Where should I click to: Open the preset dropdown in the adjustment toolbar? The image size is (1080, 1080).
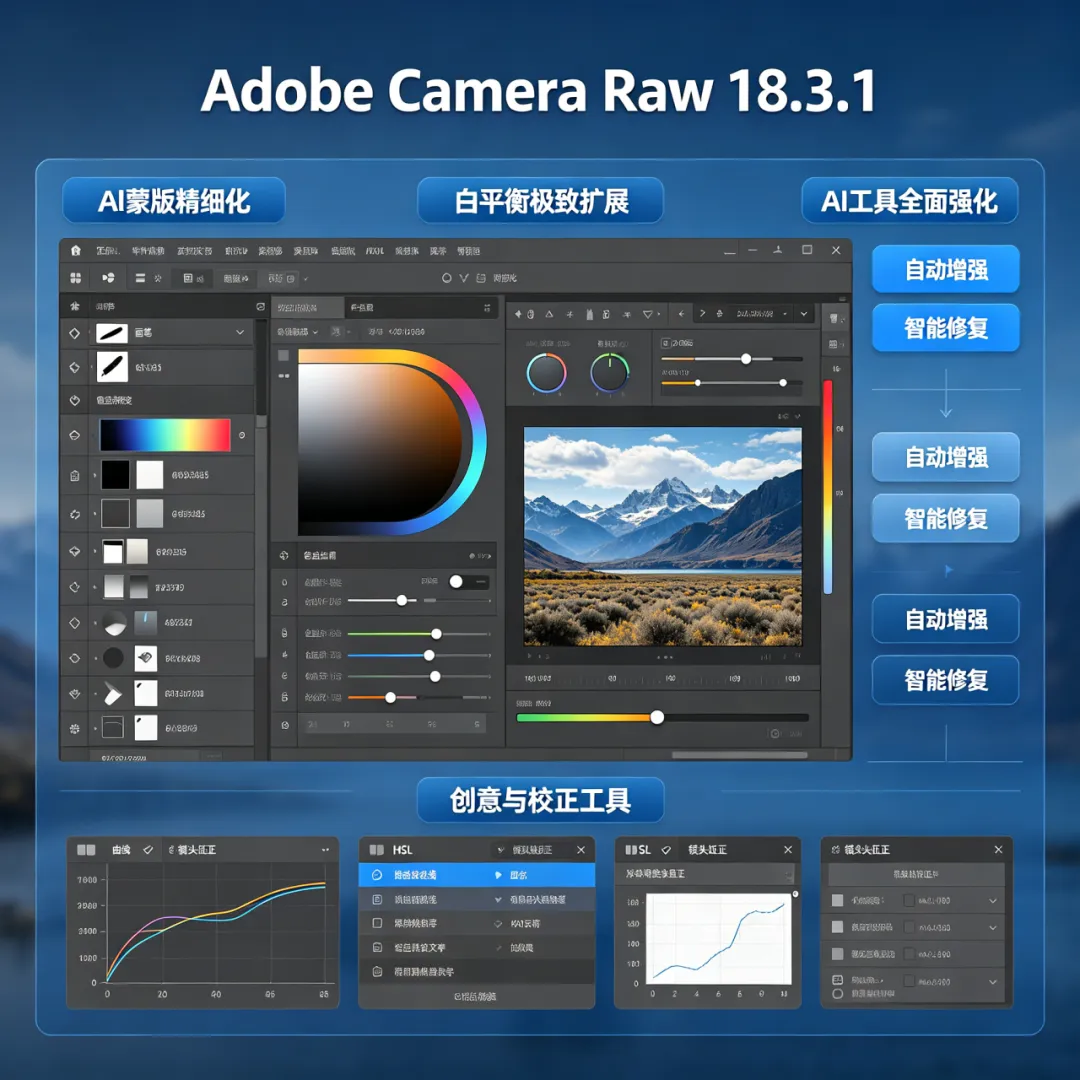coord(762,314)
